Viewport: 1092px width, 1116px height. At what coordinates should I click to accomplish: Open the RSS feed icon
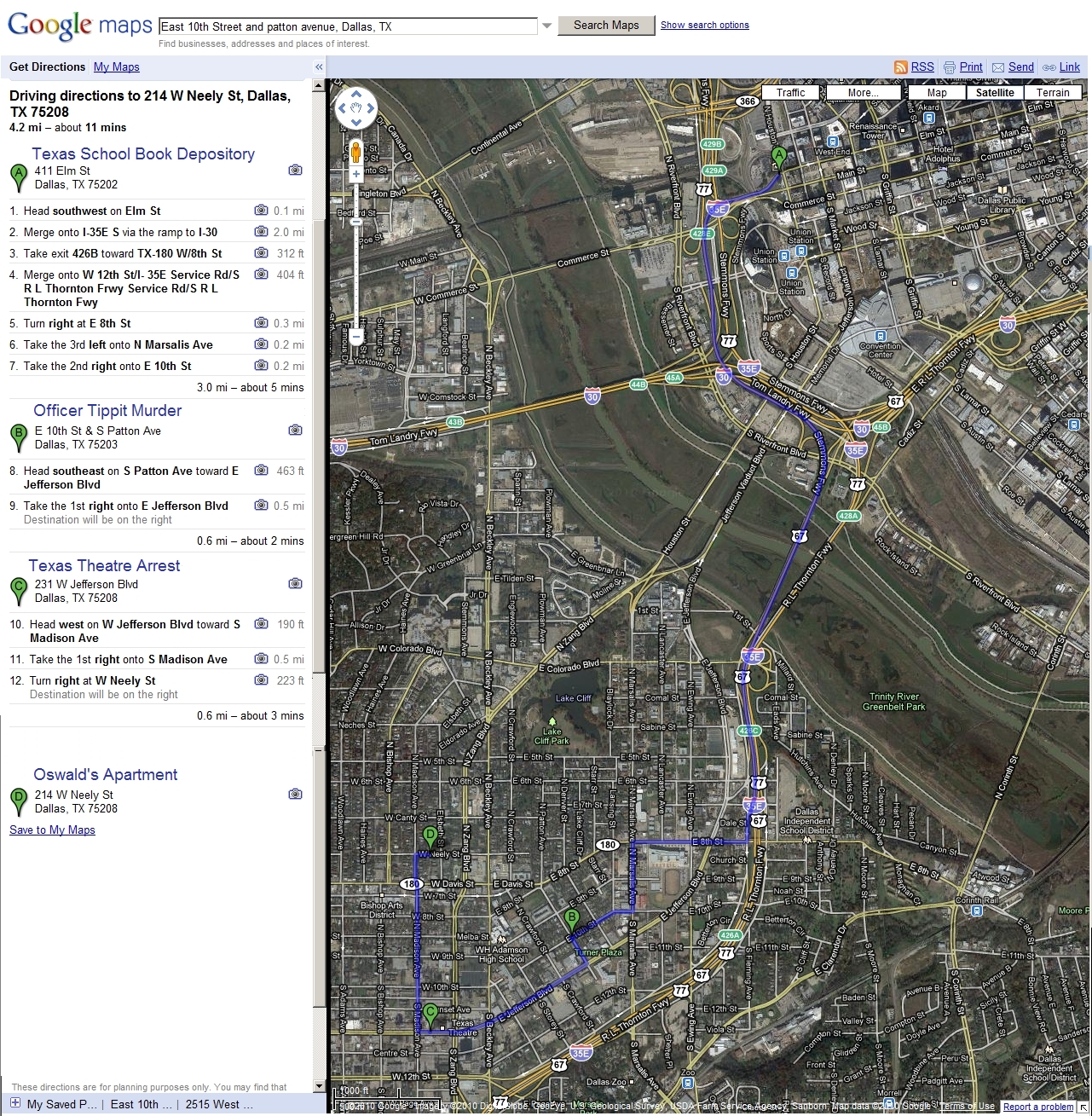click(x=900, y=67)
